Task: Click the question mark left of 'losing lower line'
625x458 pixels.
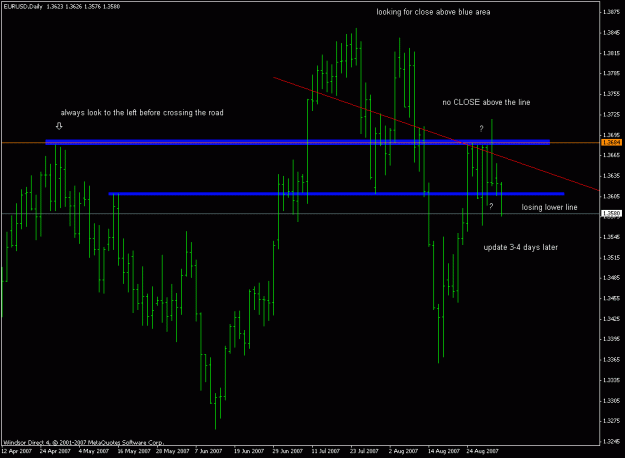Action: click(x=491, y=206)
